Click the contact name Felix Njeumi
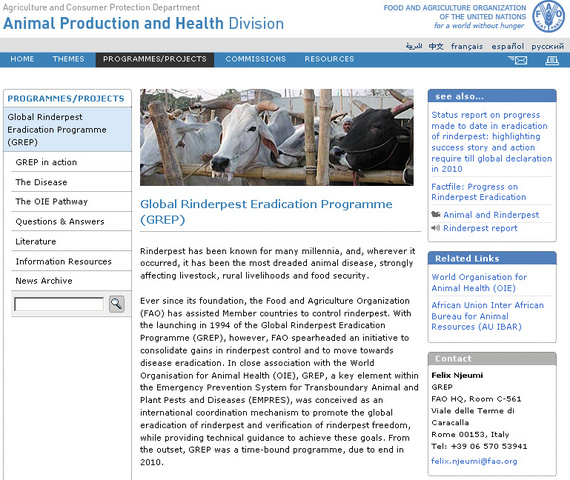 [457, 375]
